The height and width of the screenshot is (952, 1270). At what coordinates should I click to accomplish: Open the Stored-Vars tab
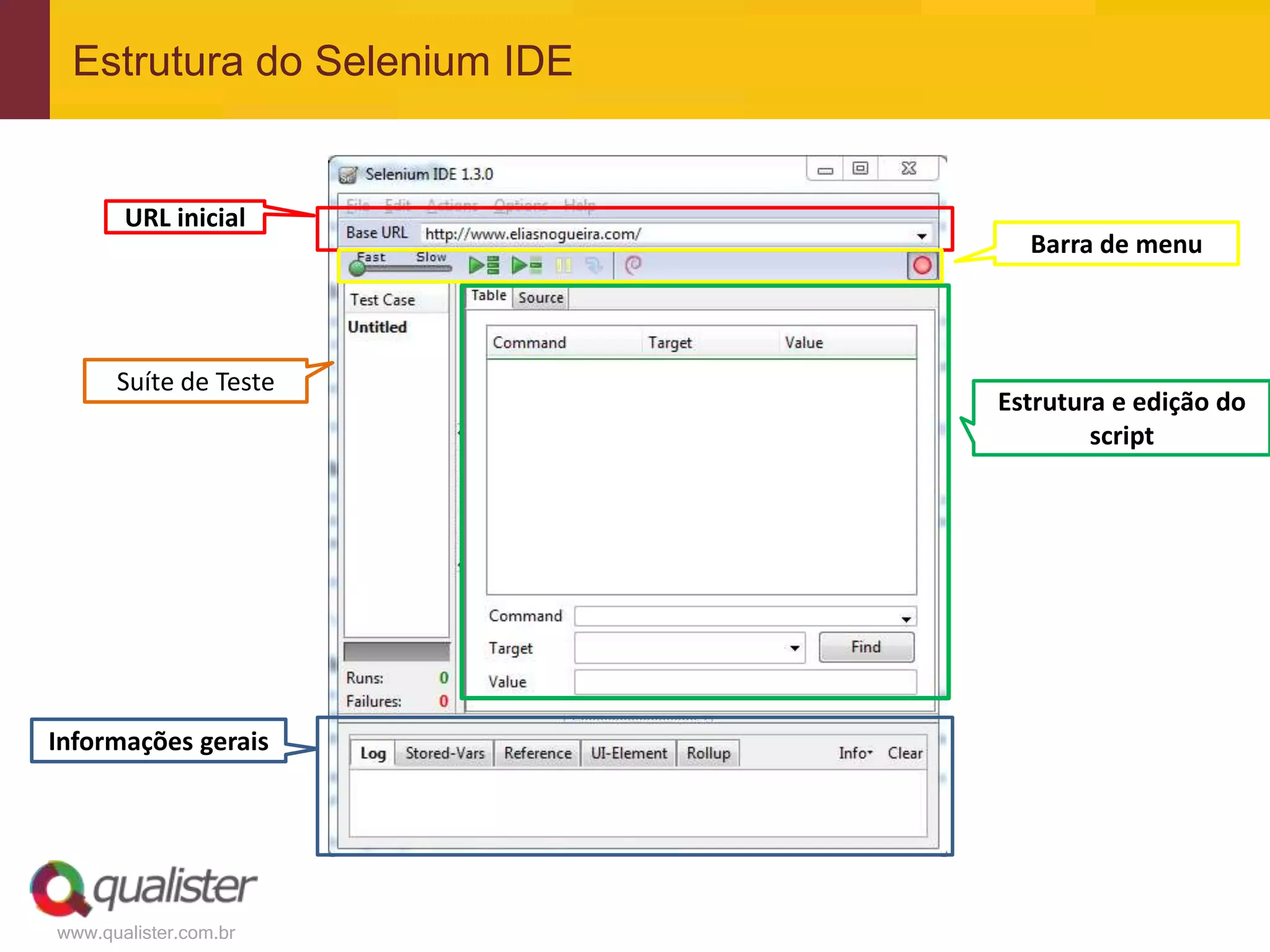coord(445,753)
